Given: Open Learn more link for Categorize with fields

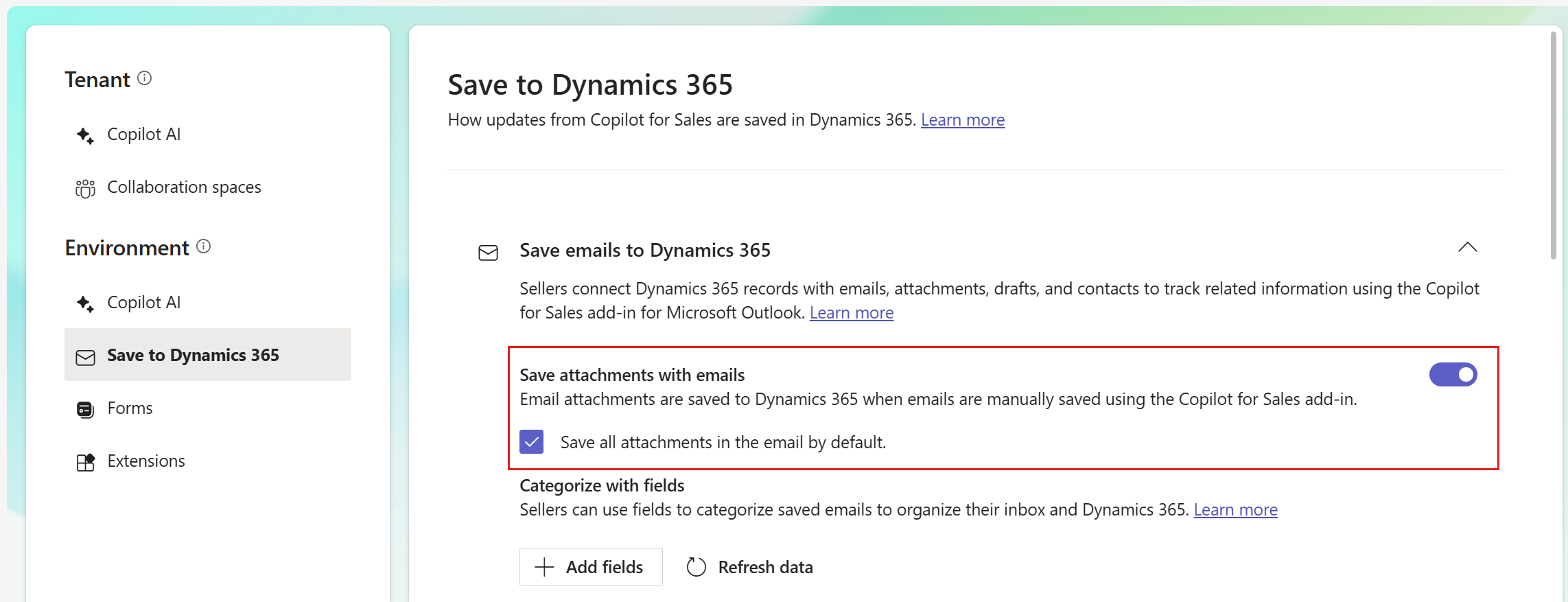Looking at the screenshot, I should click(1235, 510).
